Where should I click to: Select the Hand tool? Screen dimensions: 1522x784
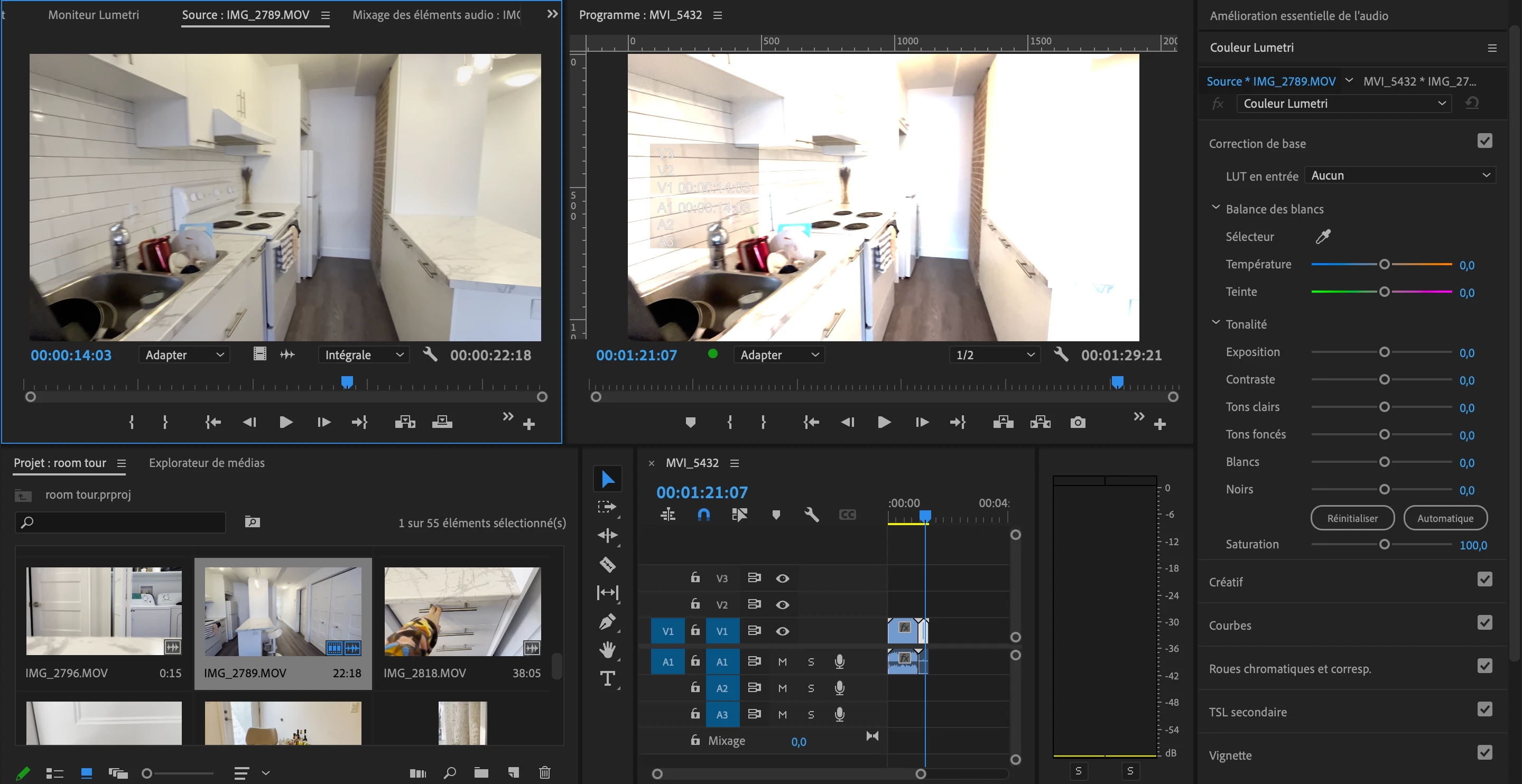click(607, 650)
